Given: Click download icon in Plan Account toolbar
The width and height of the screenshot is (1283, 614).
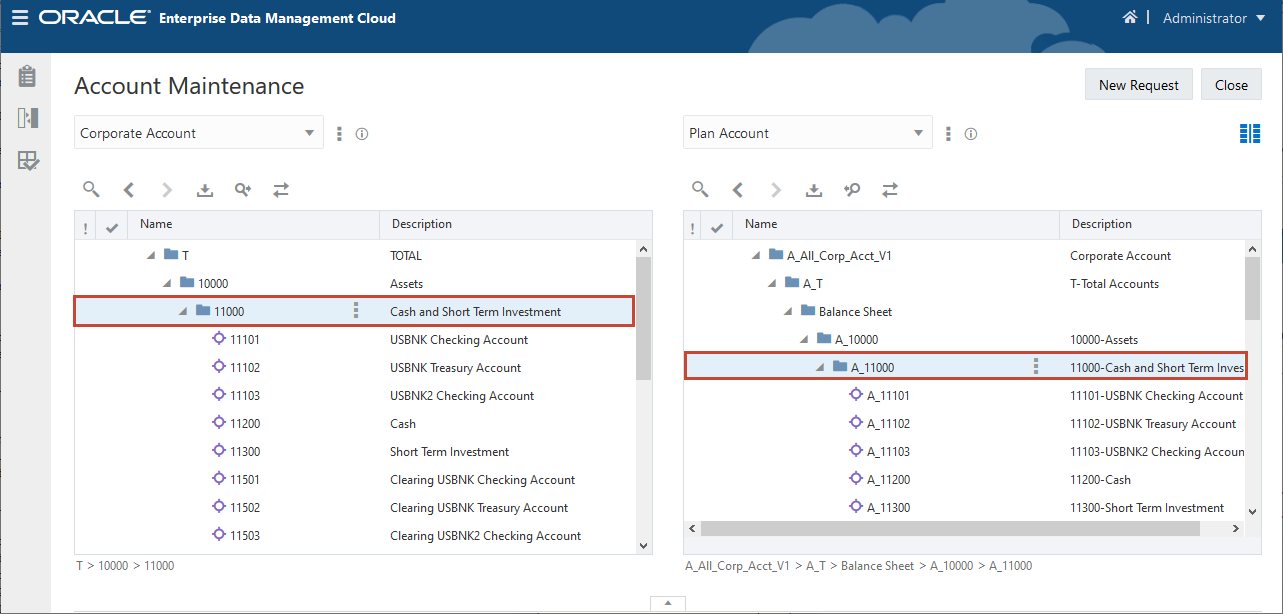Looking at the screenshot, I should 814,189.
